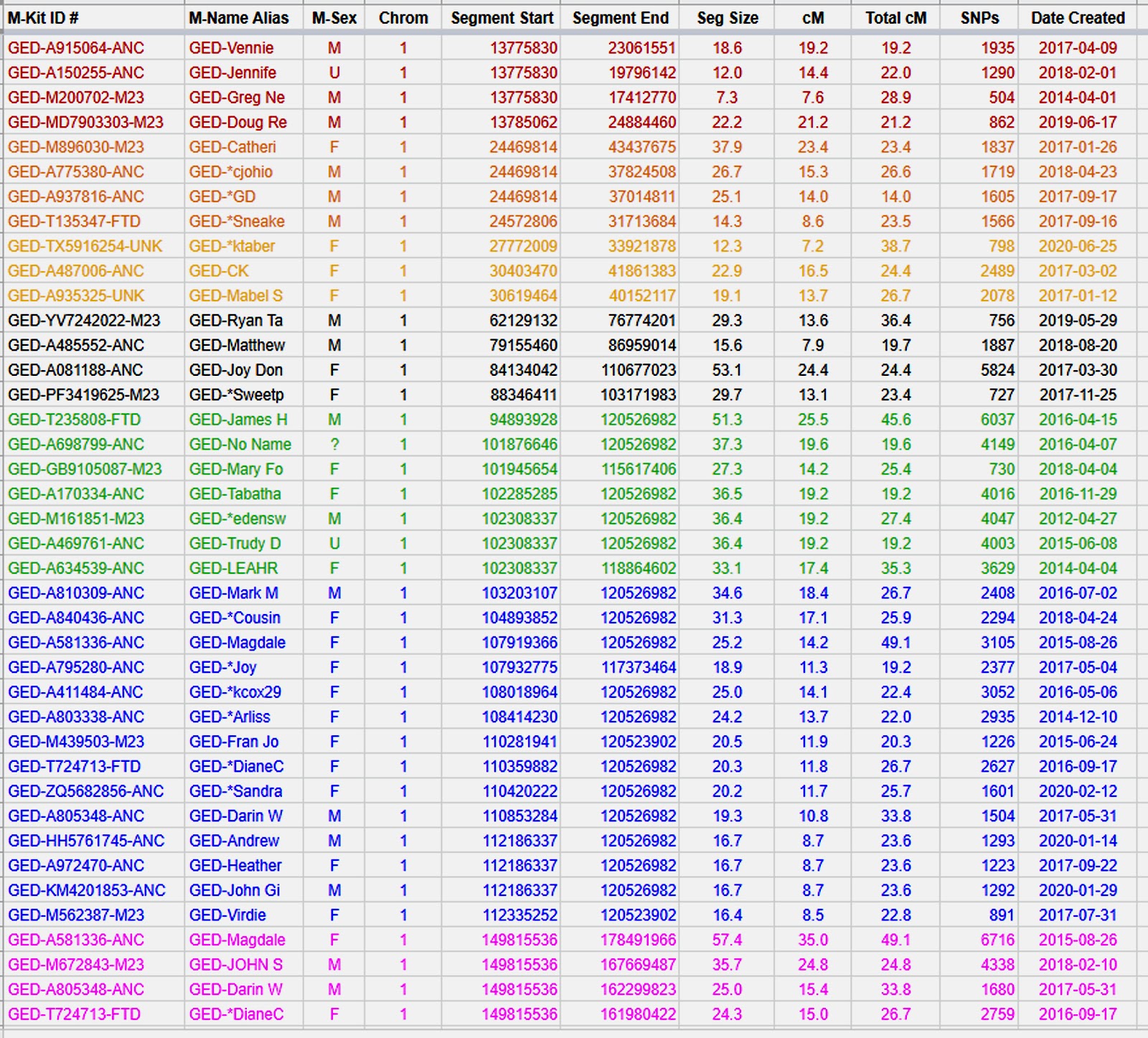Image resolution: width=1148 pixels, height=1038 pixels.
Task: Select kit ID GED-A810309-ANC
Action: [x=76, y=593]
